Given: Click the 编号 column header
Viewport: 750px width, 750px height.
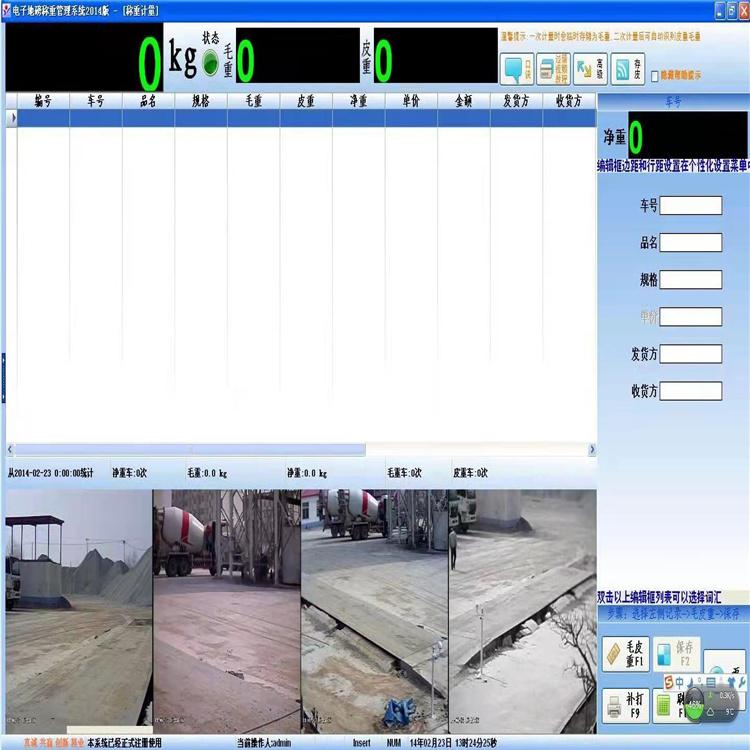Looking at the screenshot, I should [x=43, y=101].
